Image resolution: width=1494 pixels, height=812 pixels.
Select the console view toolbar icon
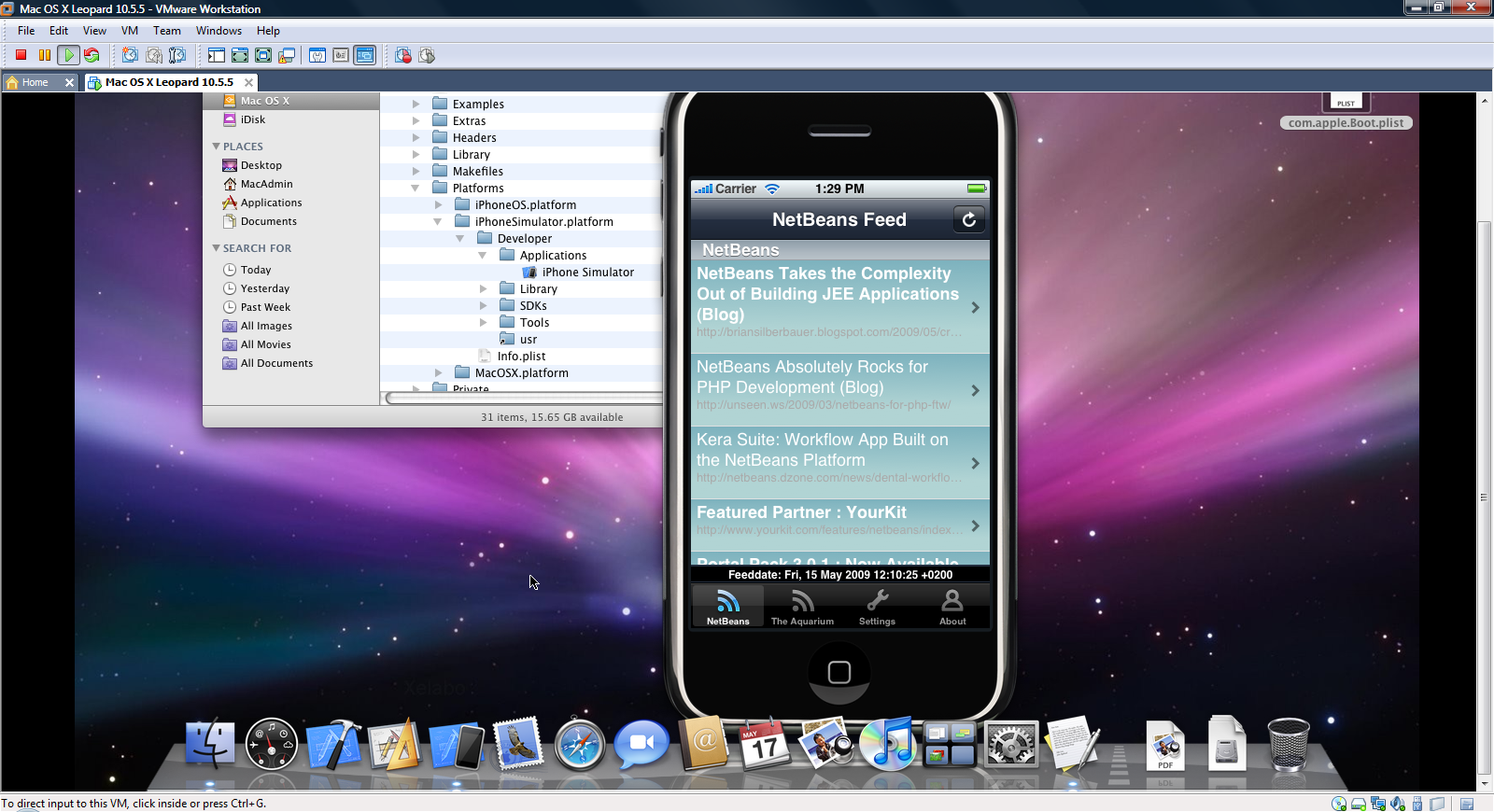365,55
